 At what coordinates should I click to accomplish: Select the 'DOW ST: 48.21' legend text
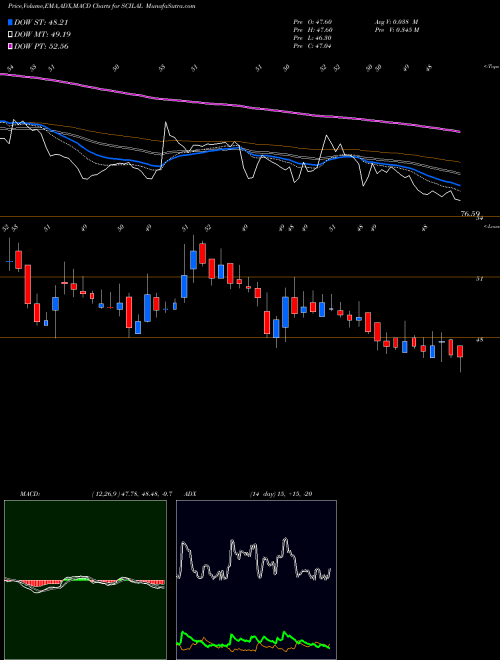coord(41,23)
